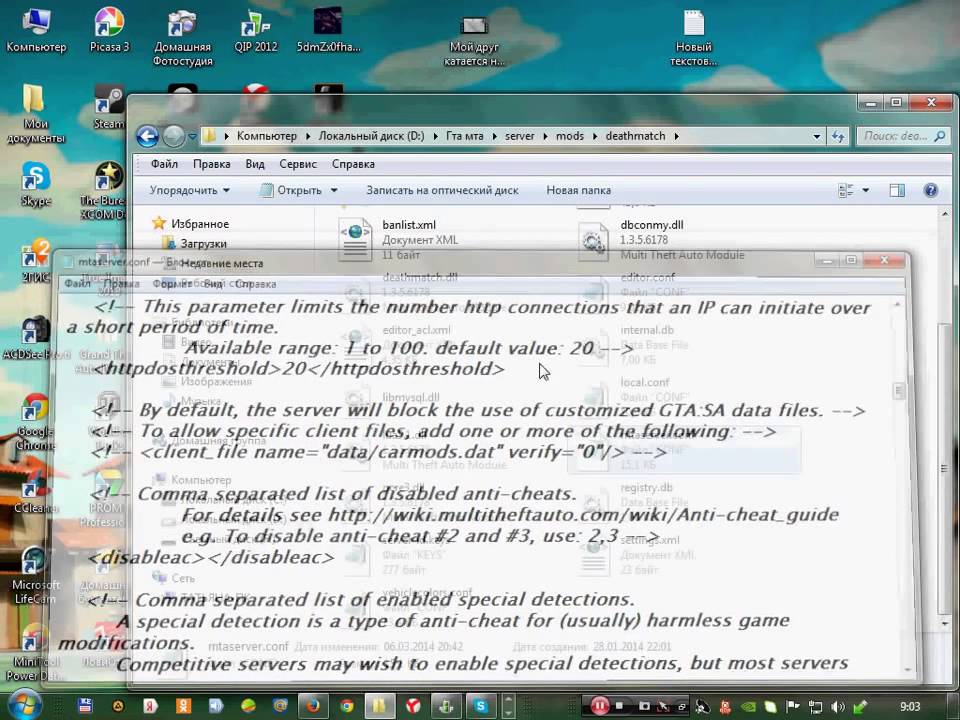Open Firefox from the taskbar

[x=313, y=706]
